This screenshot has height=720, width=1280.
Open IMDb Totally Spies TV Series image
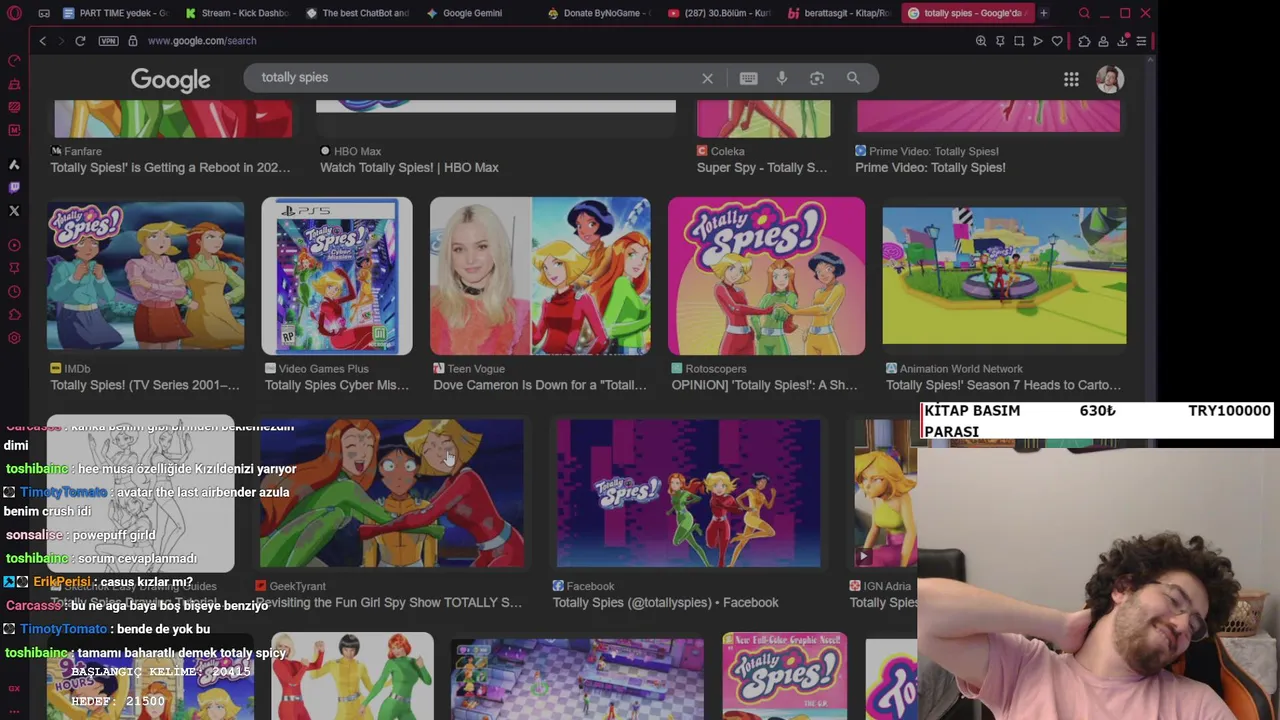[145, 276]
